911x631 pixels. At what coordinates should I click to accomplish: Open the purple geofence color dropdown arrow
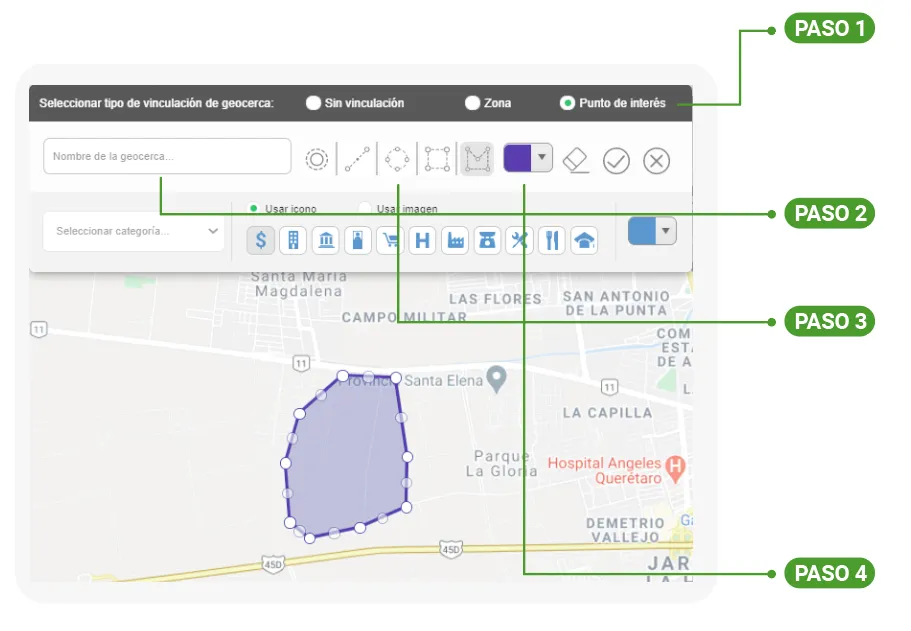(541, 157)
